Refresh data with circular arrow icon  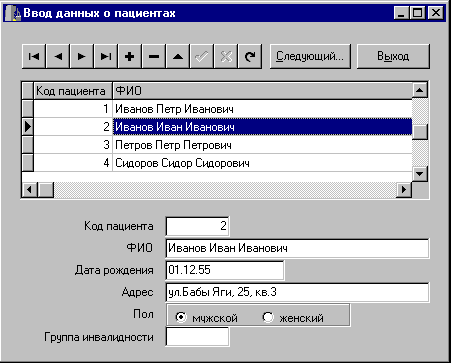[250, 56]
